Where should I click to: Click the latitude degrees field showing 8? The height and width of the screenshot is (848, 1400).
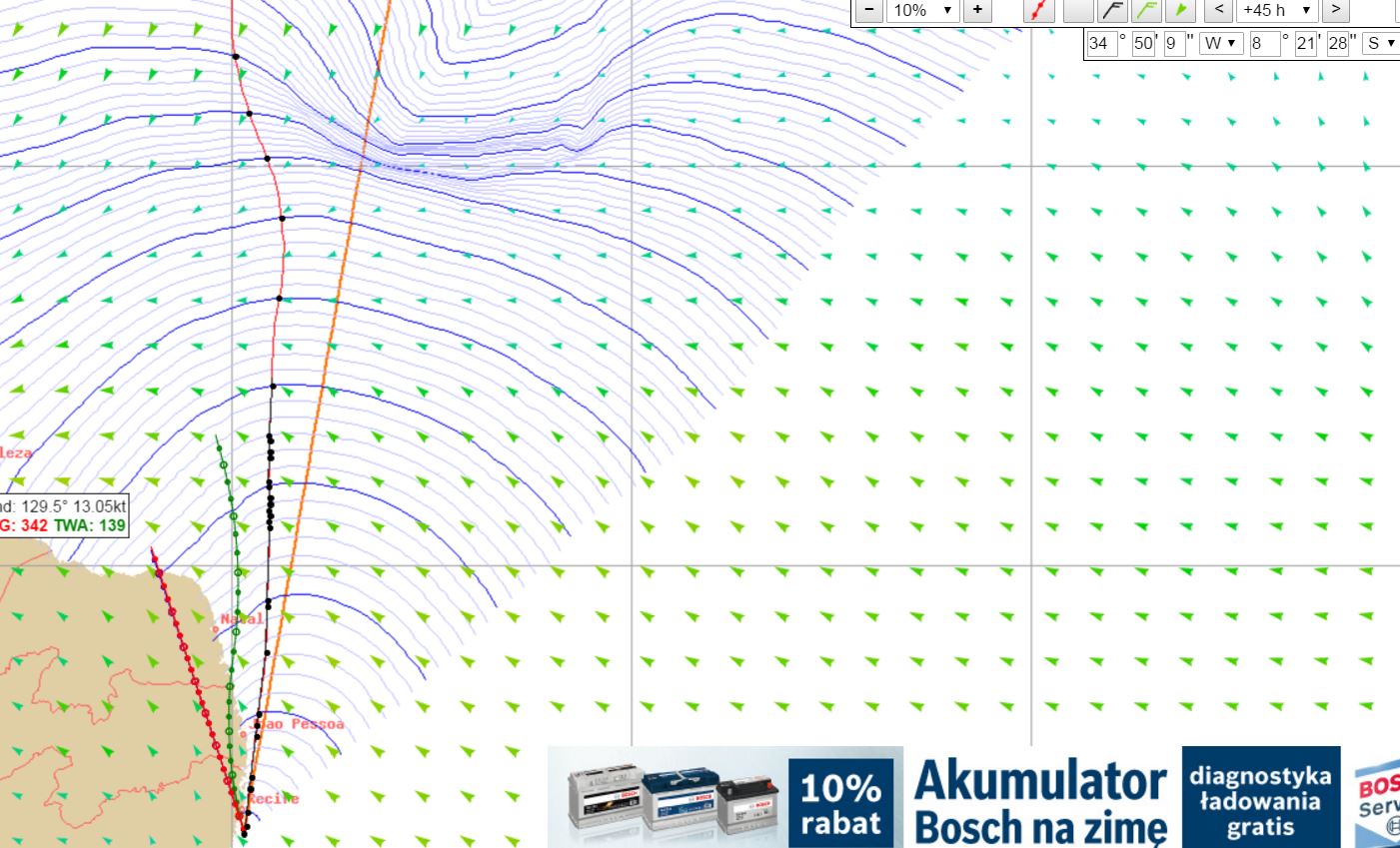tap(1265, 43)
